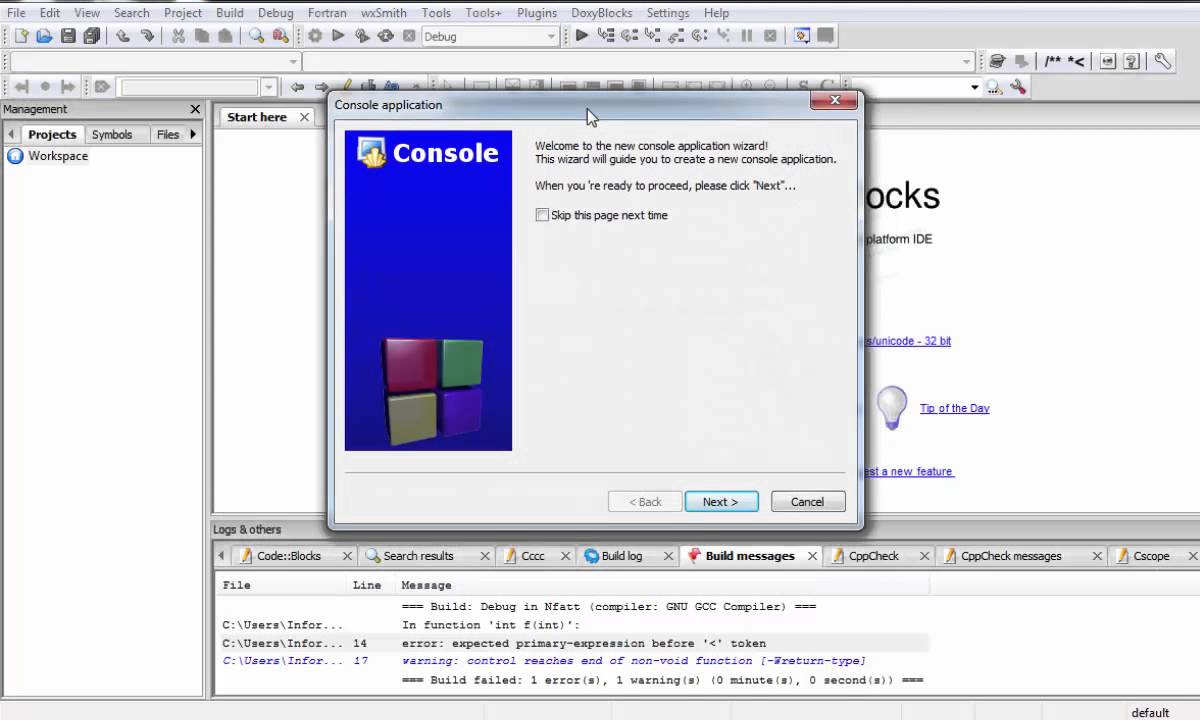Image resolution: width=1200 pixels, height=720 pixels.
Task: Click the red wrench search options icon
Action: (1018, 87)
